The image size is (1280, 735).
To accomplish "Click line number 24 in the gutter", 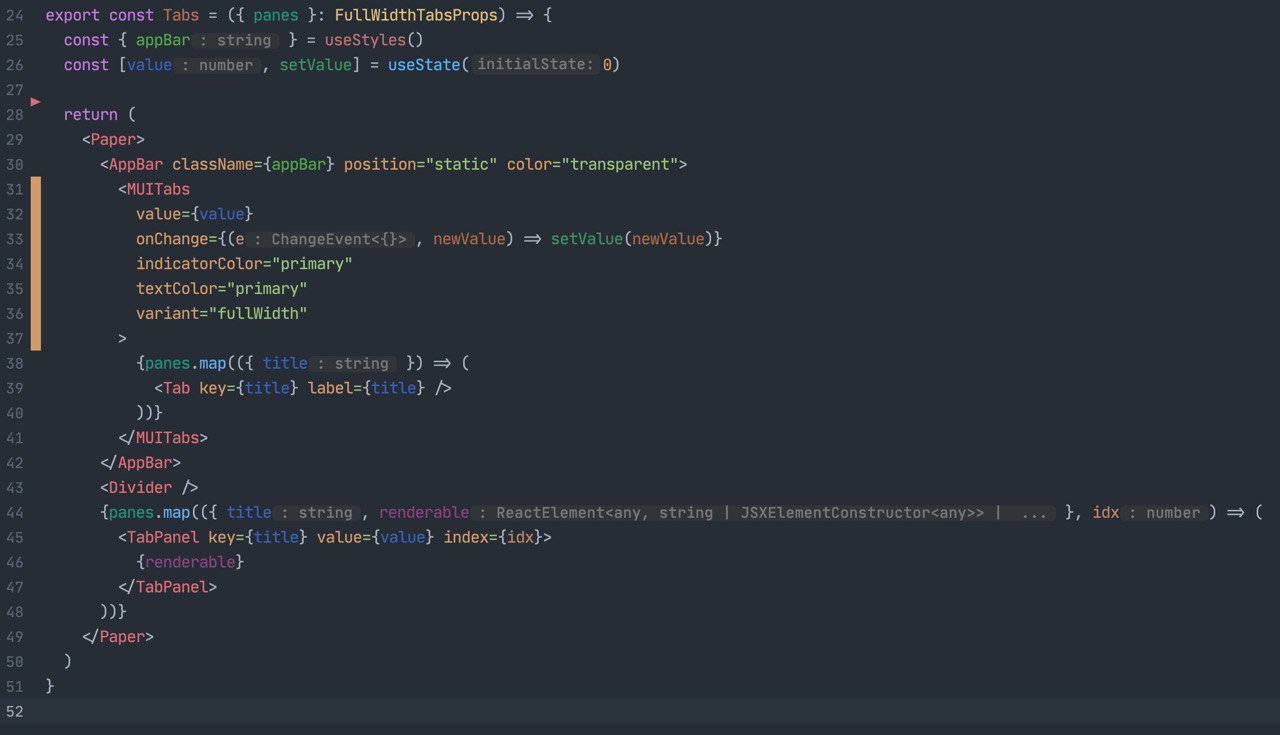I will pos(14,16).
